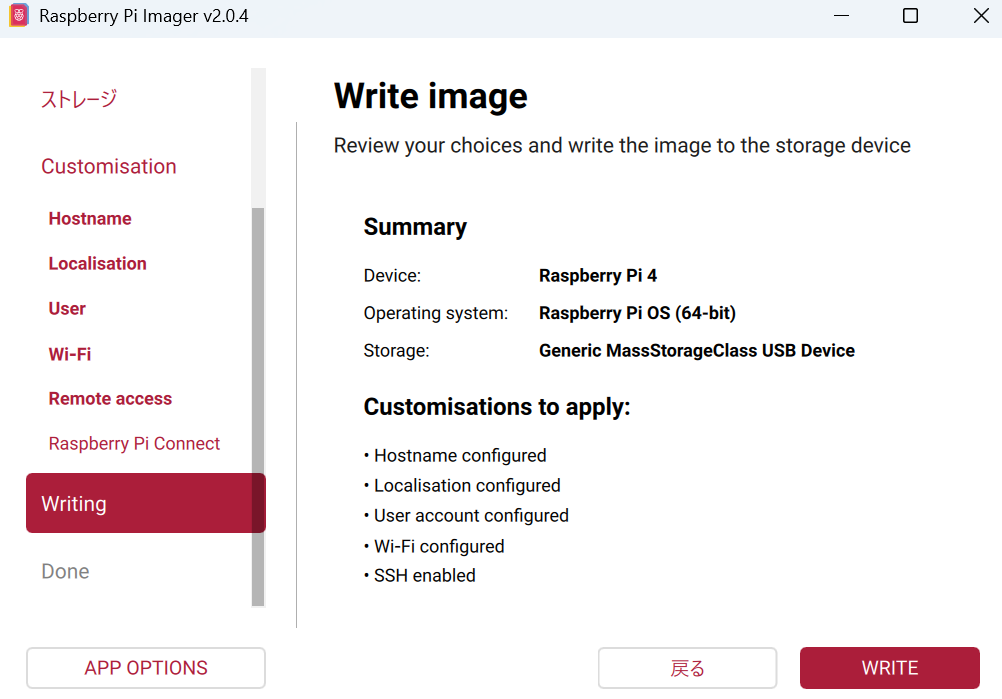This screenshot has width=1002, height=699.
Task: Close the Raspberry Pi Imager window
Action: [981, 16]
